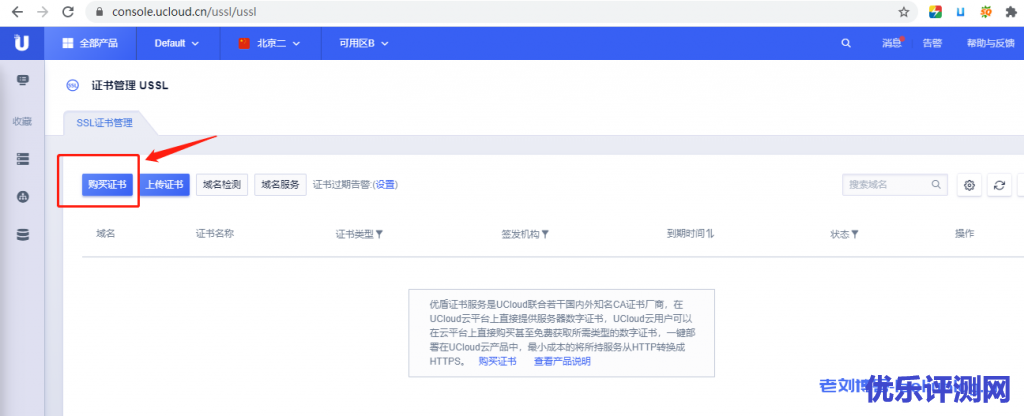This screenshot has width=1024, height=416.
Task: Open 状态 column filter
Action: pos(855,234)
